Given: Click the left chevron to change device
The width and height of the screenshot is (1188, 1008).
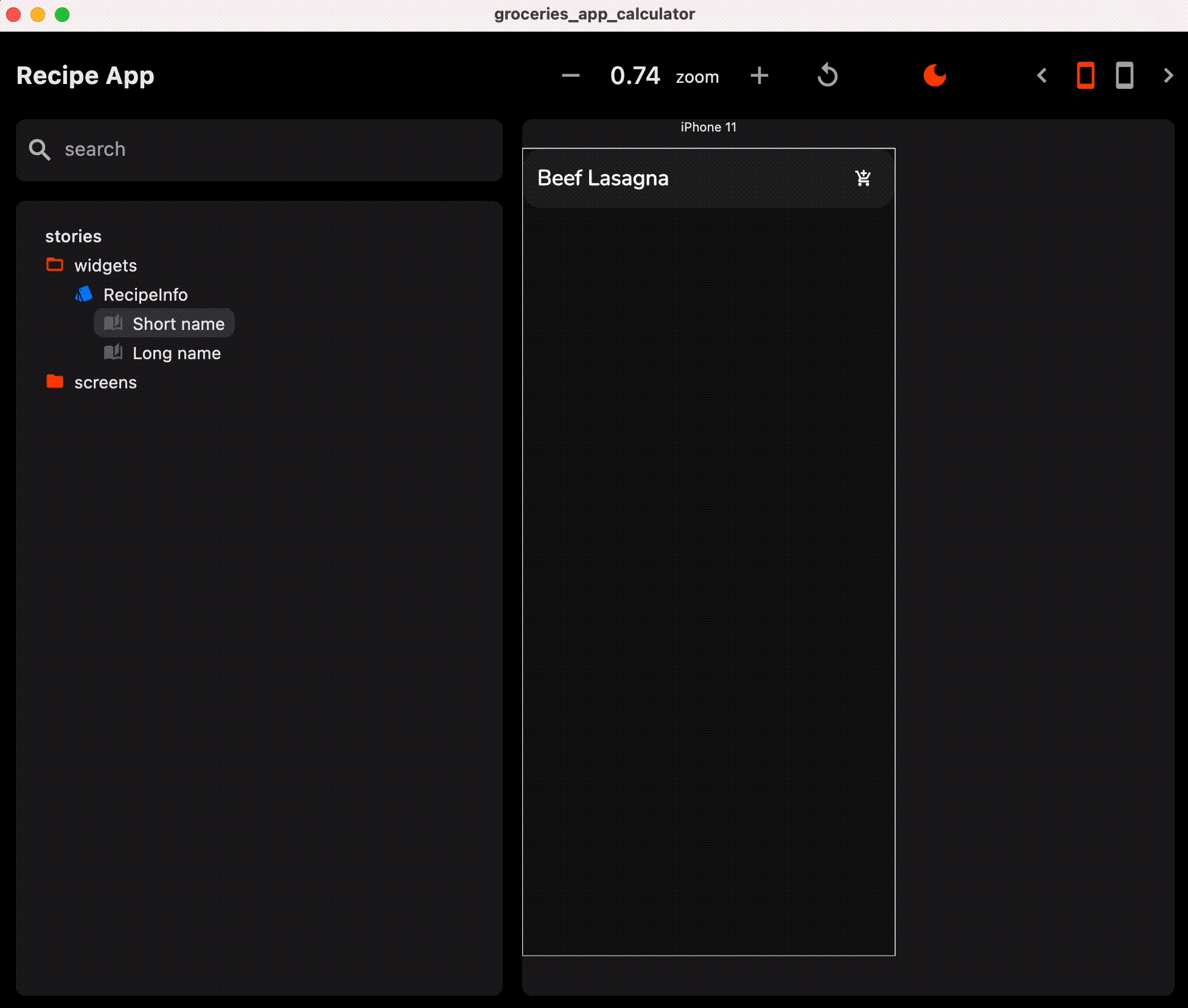Looking at the screenshot, I should click(x=1042, y=75).
